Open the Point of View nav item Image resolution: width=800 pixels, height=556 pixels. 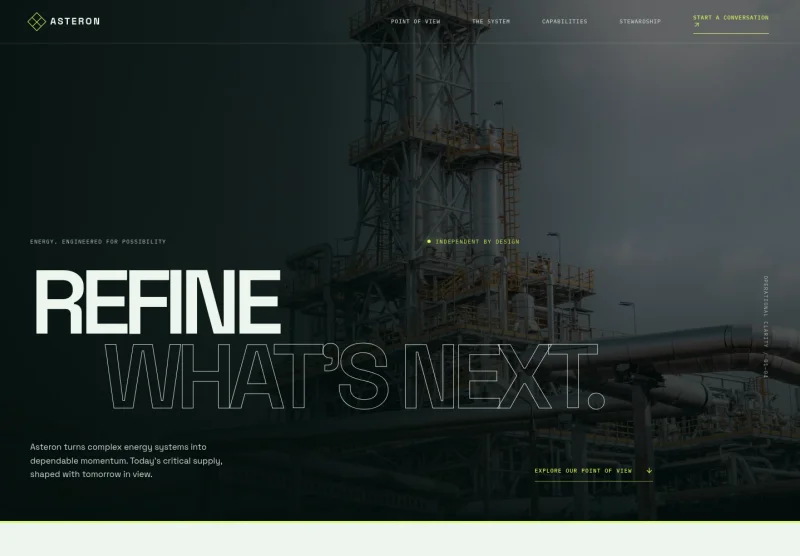pyautogui.click(x=415, y=21)
